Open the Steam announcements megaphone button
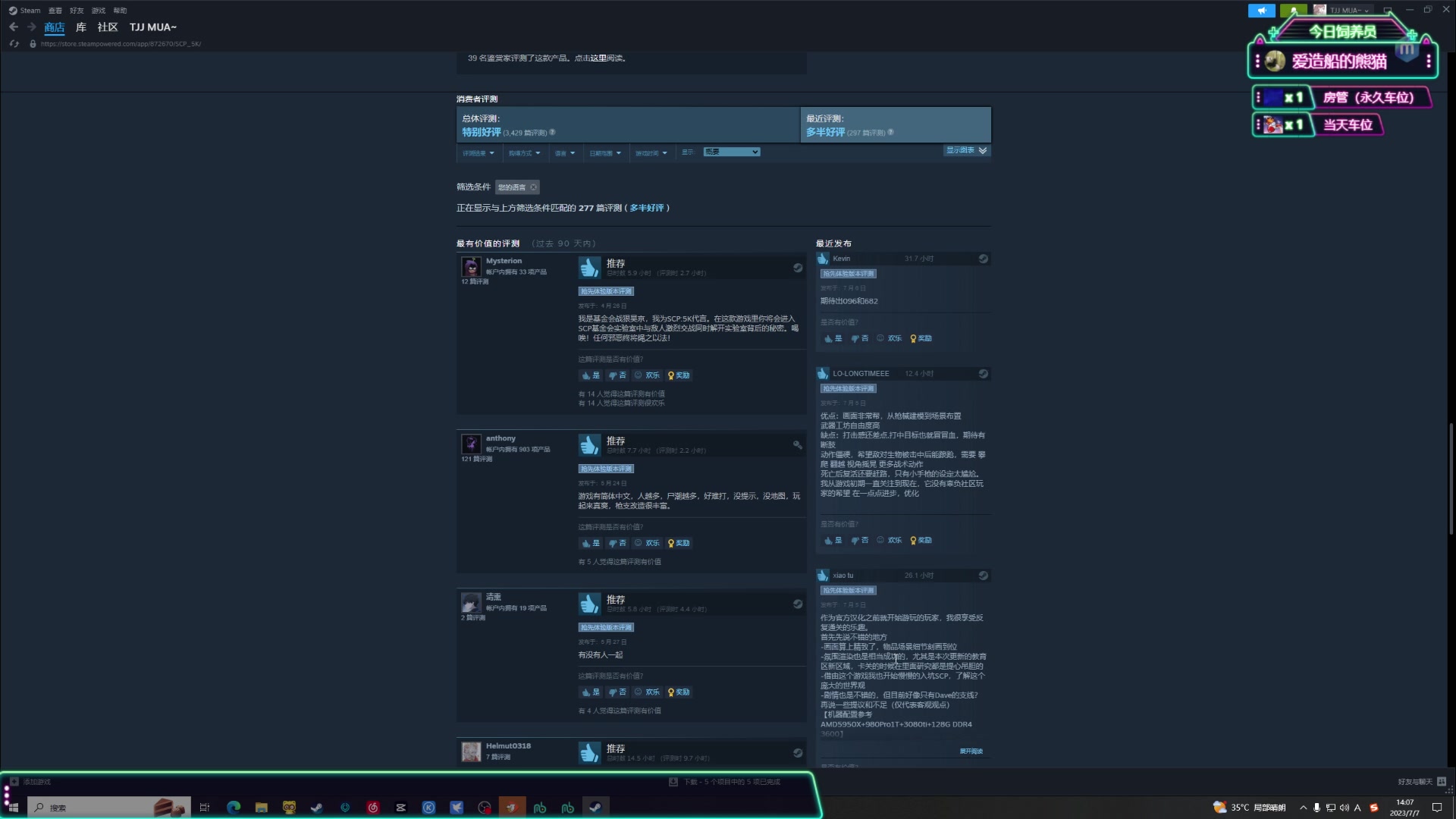The height and width of the screenshot is (819, 1456). pos(1262,11)
